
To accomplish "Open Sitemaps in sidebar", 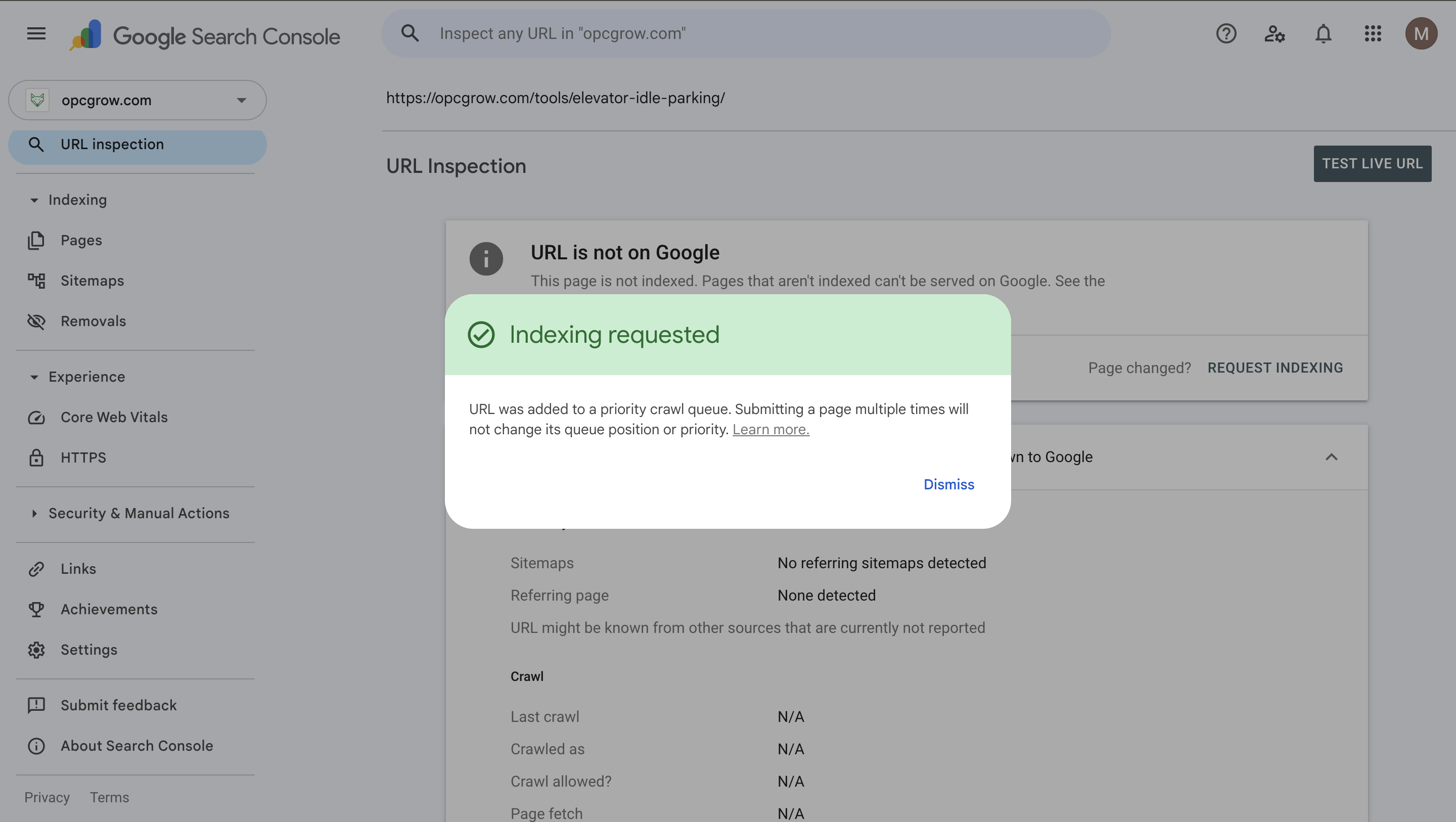I will click(x=92, y=281).
